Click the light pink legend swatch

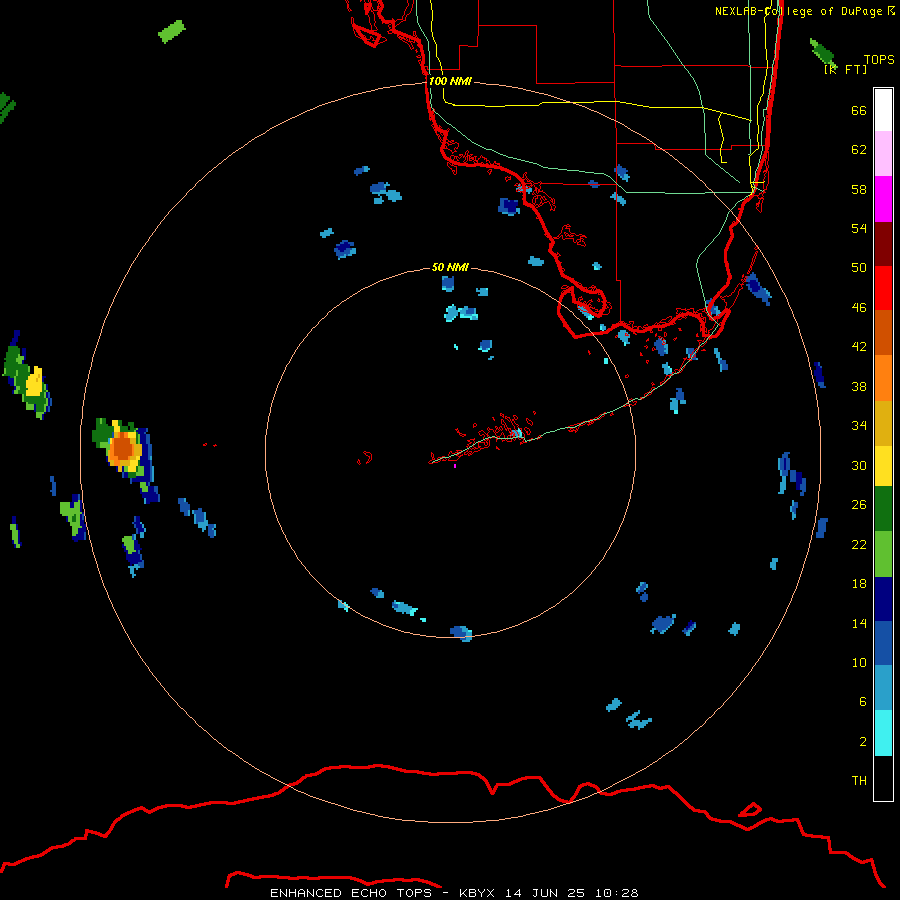883,154
